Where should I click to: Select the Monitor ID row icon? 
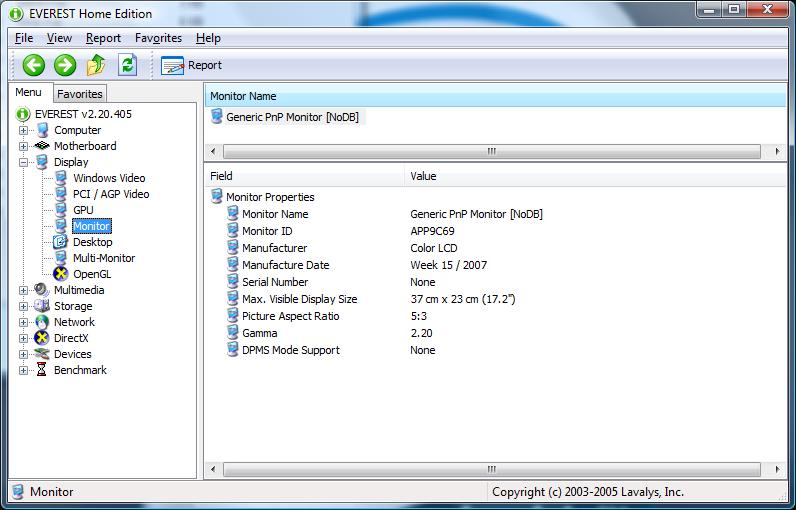pos(233,230)
